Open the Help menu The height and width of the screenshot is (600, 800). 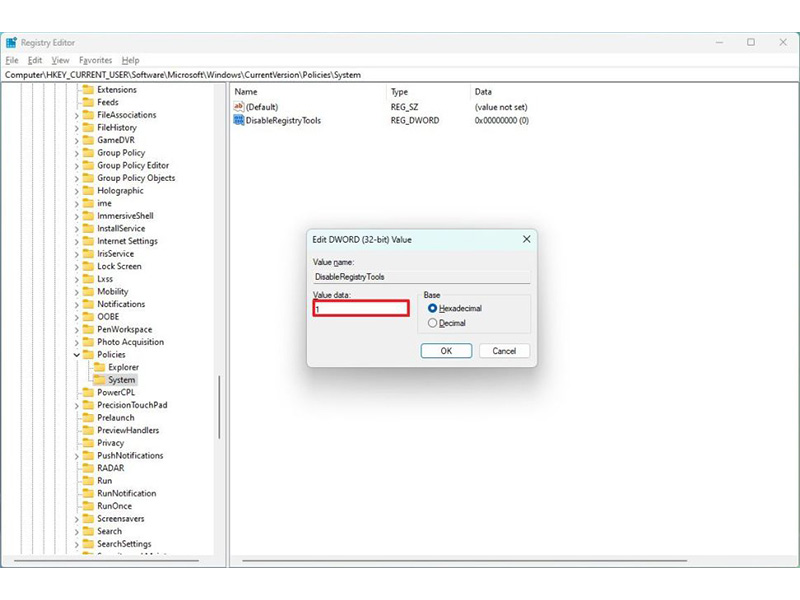tap(131, 60)
